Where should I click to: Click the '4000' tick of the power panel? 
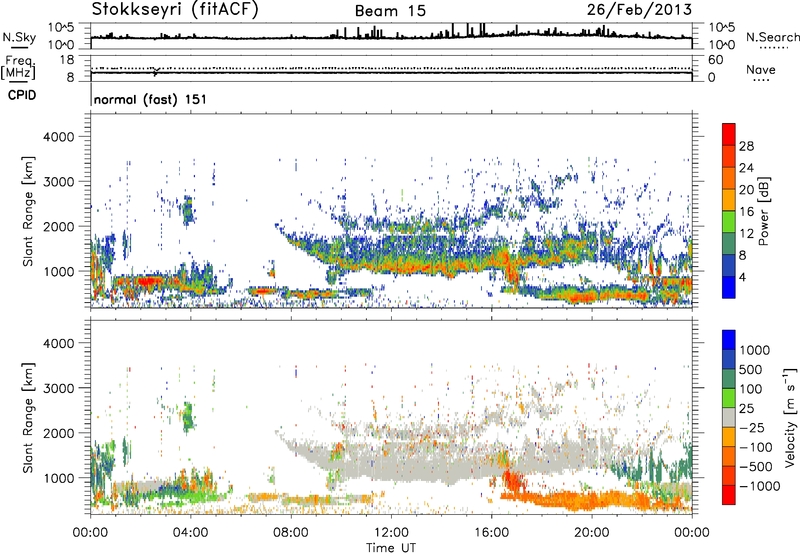coord(58,137)
